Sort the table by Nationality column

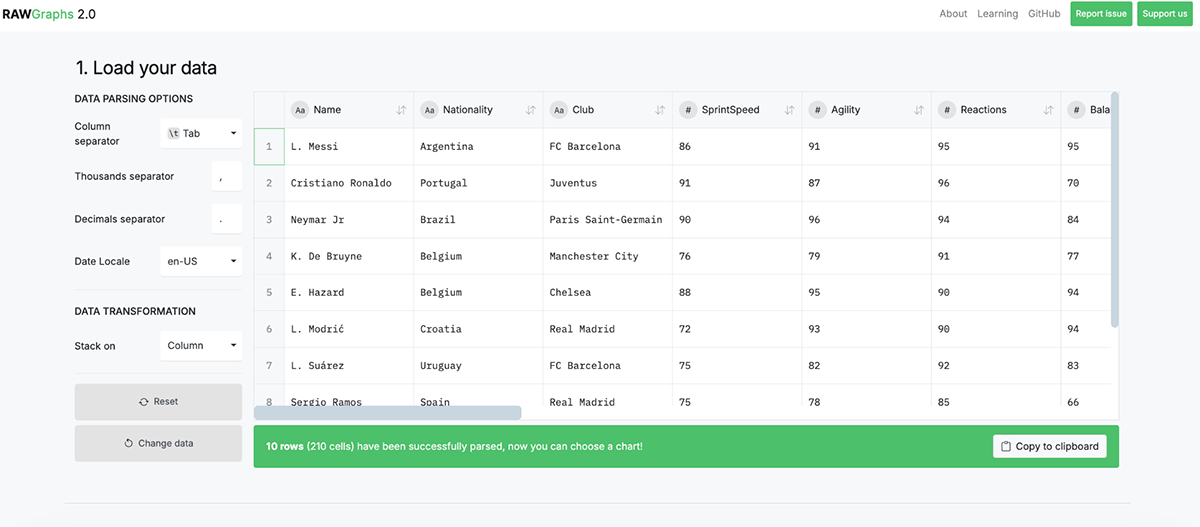[530, 110]
